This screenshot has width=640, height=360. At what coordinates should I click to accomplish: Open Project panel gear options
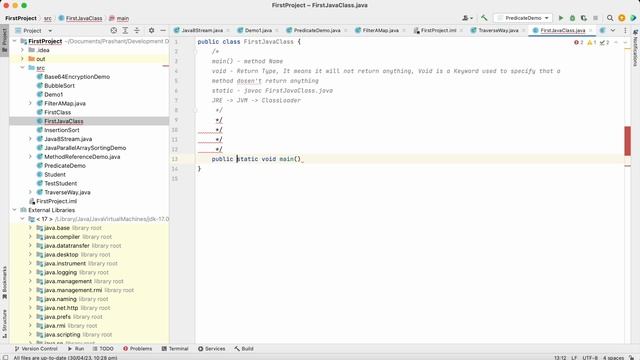[x=151, y=31]
